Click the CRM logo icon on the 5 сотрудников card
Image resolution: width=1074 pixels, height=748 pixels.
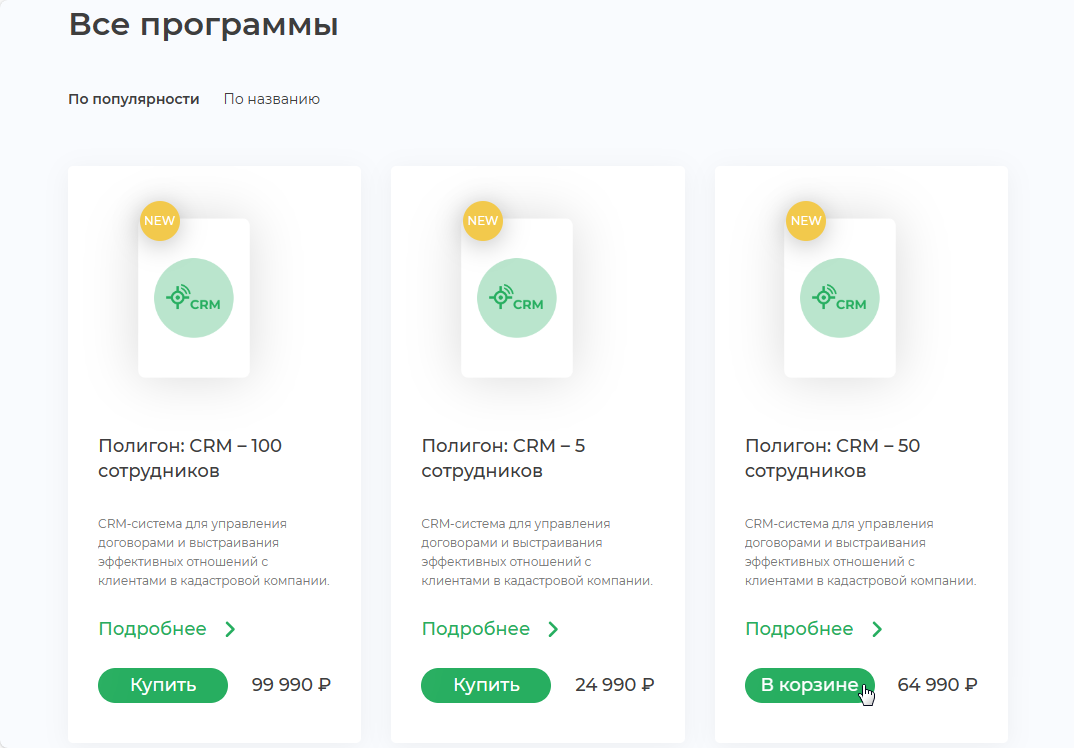516,298
